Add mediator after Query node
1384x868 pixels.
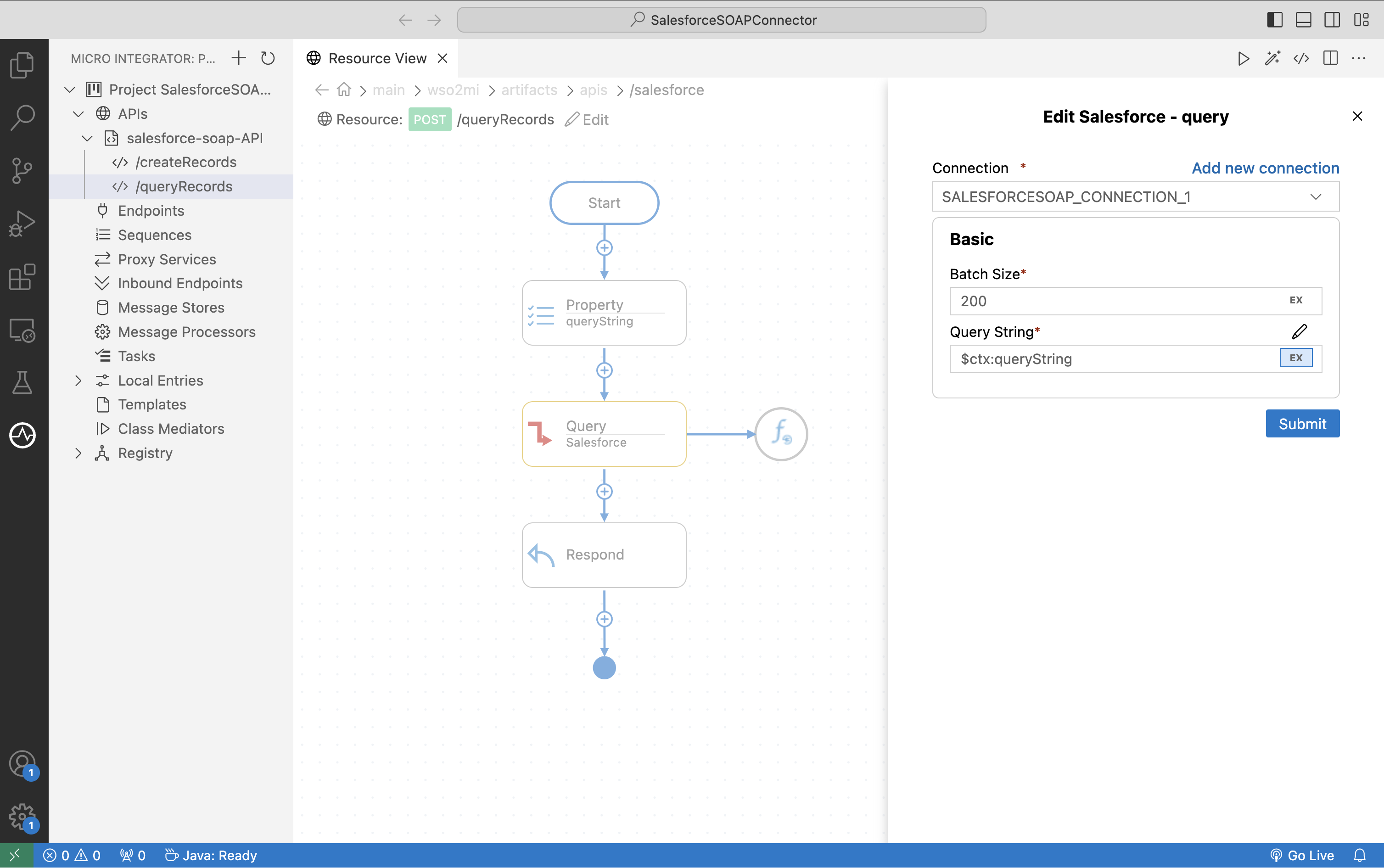604,492
